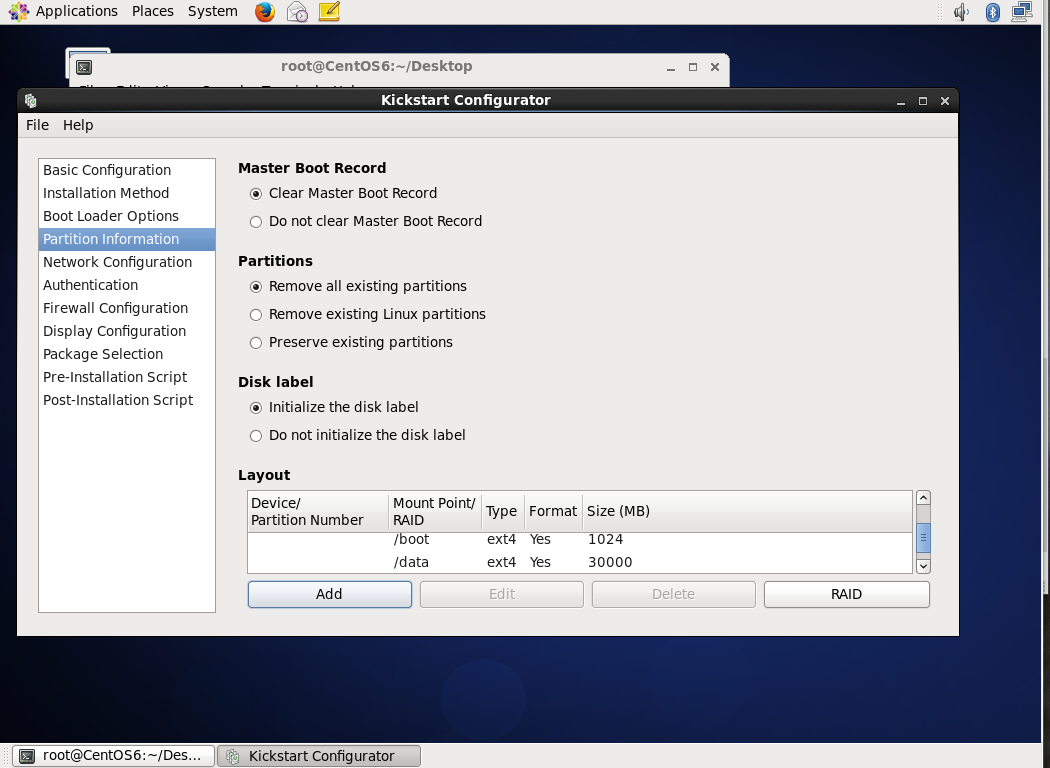1050x768 pixels.
Task: Click the 30000 size cell
Action: tap(610, 562)
